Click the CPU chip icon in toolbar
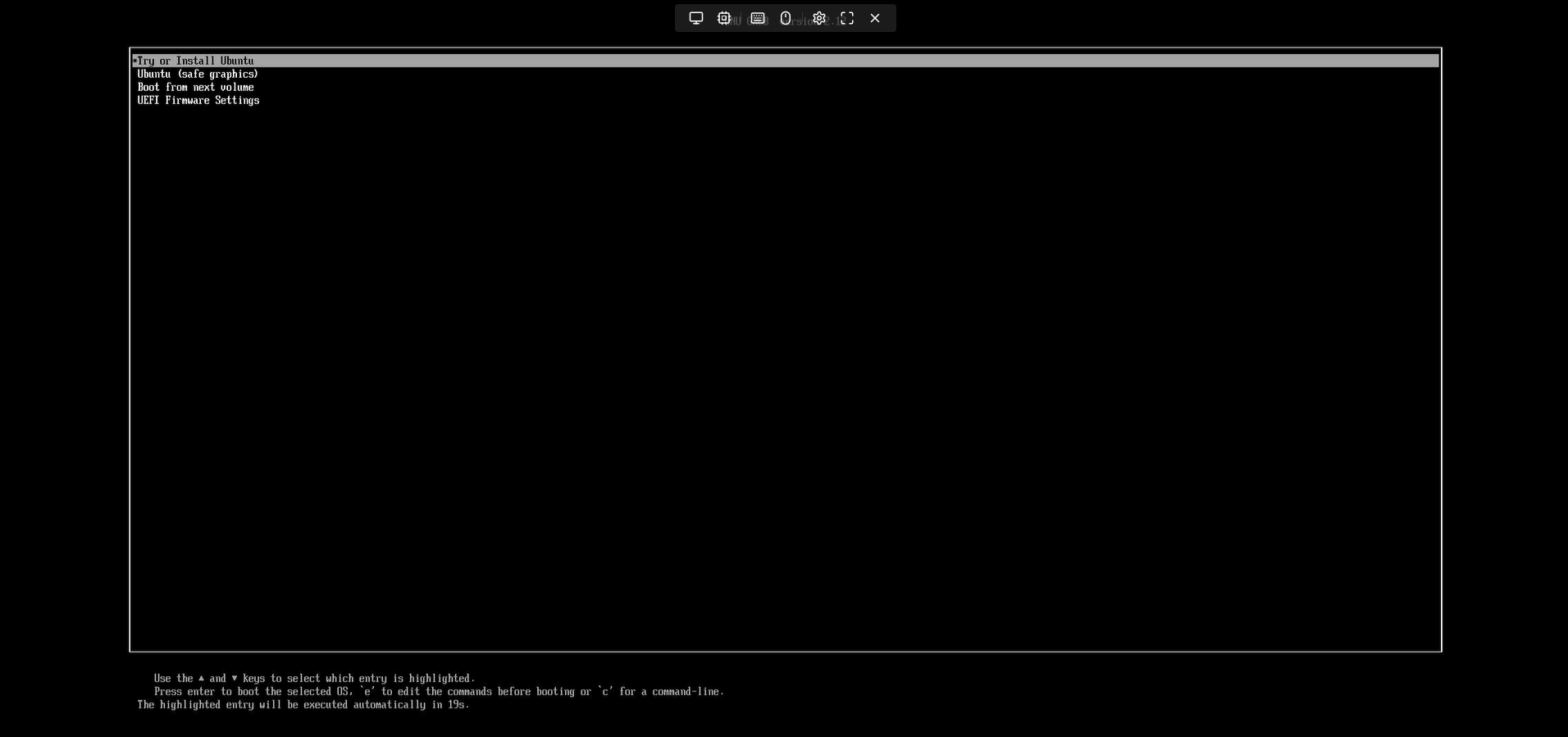 (x=724, y=18)
